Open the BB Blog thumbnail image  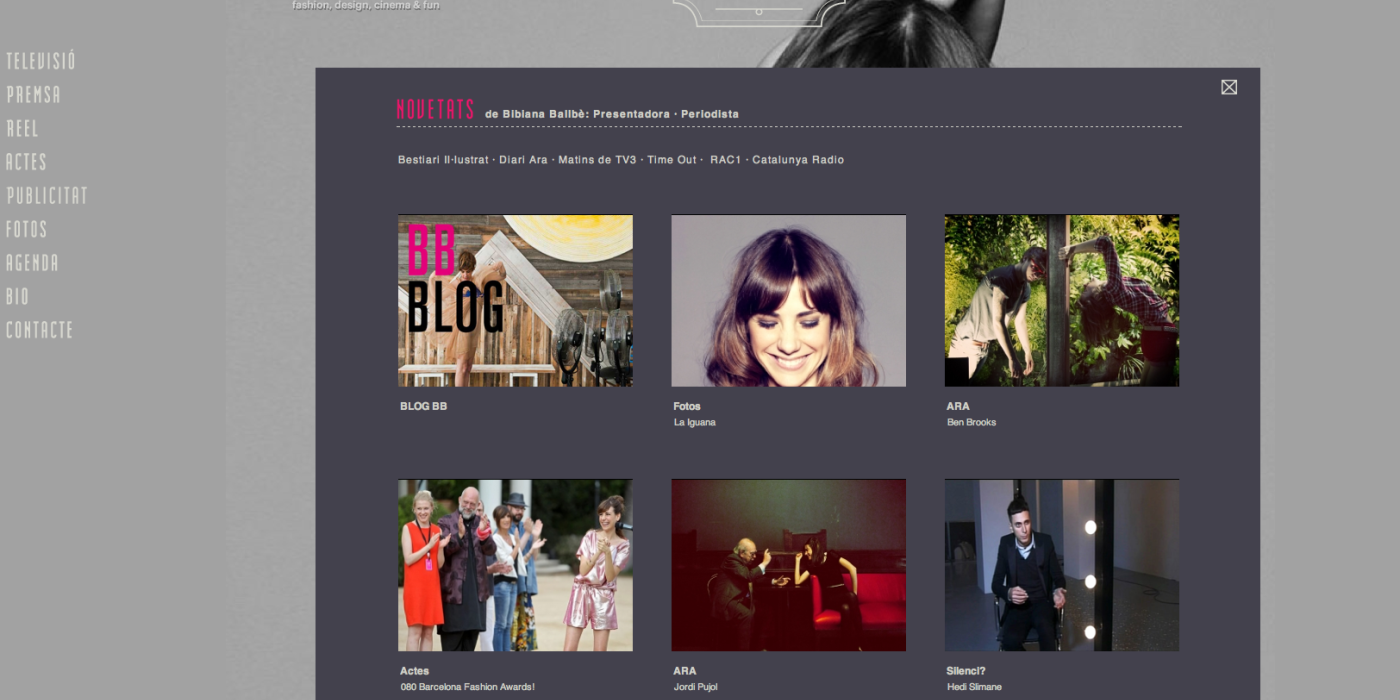(515, 301)
